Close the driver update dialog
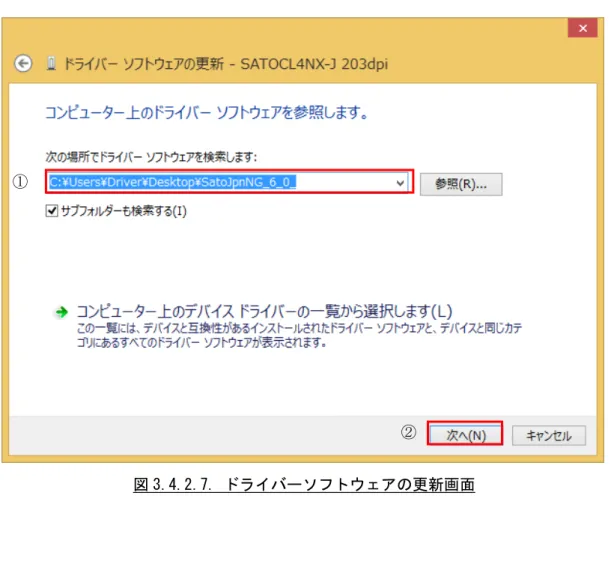This screenshot has height=570, width=611. 583,28
